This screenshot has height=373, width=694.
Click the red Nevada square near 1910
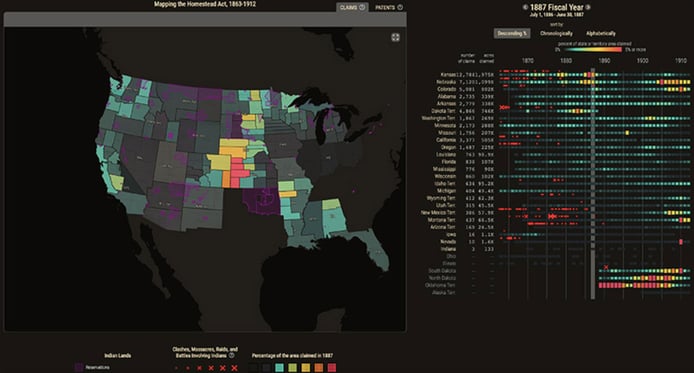coord(681,242)
